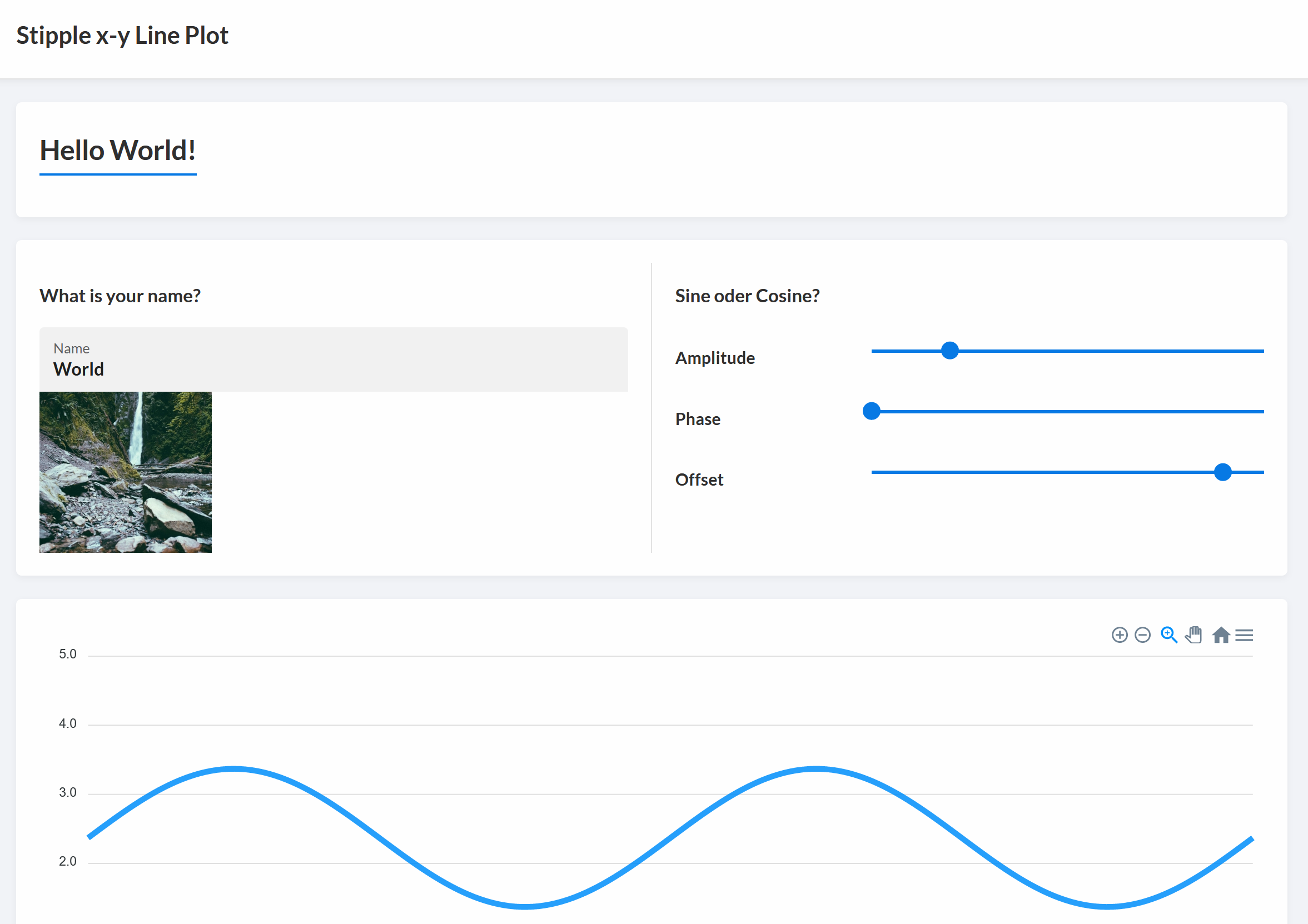The image size is (1308, 924).
Task: Click the Offset label text
Action: tap(699, 480)
